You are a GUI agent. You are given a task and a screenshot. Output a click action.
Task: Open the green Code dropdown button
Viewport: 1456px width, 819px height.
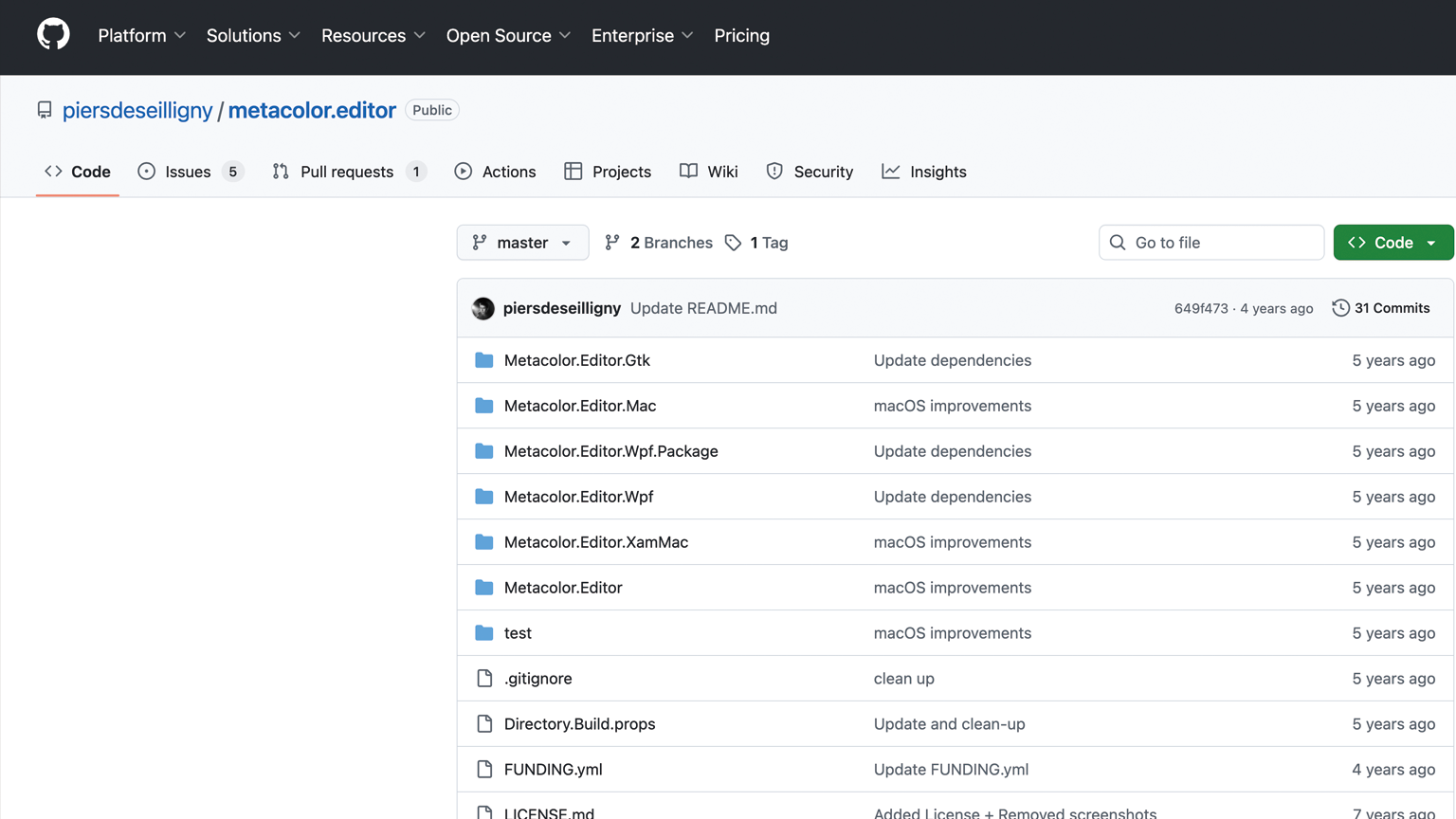[x=1392, y=243]
